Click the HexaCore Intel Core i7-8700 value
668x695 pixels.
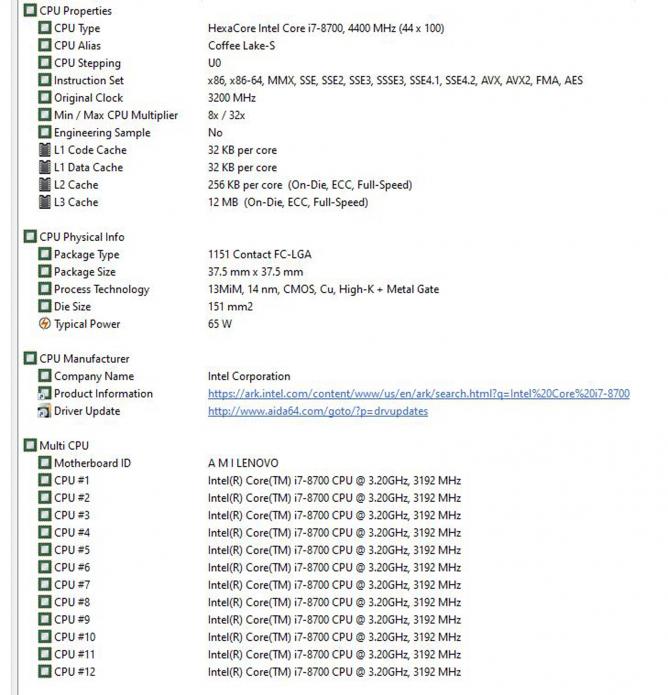tap(326, 28)
